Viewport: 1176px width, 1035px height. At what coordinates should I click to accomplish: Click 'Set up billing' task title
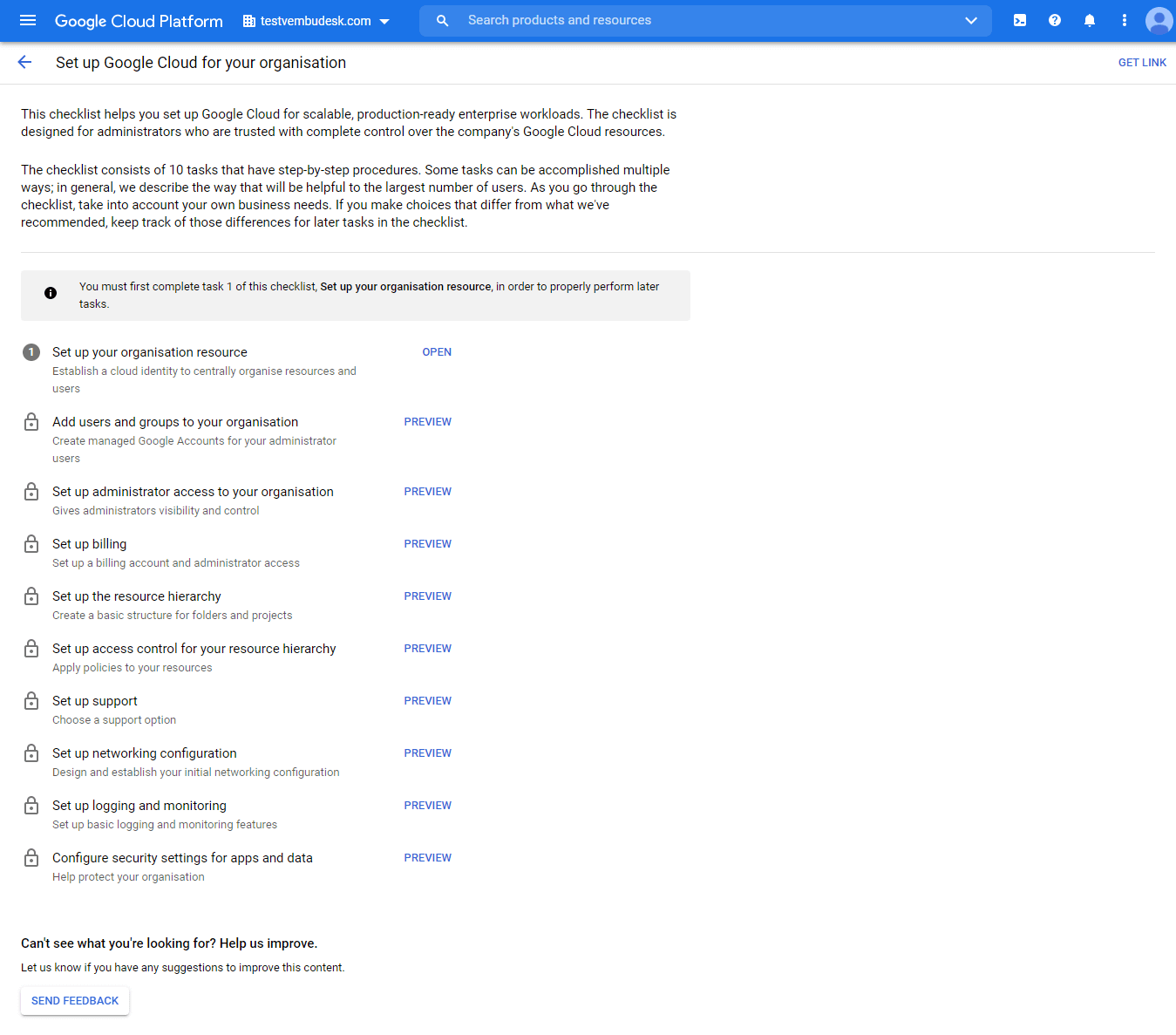pos(89,544)
